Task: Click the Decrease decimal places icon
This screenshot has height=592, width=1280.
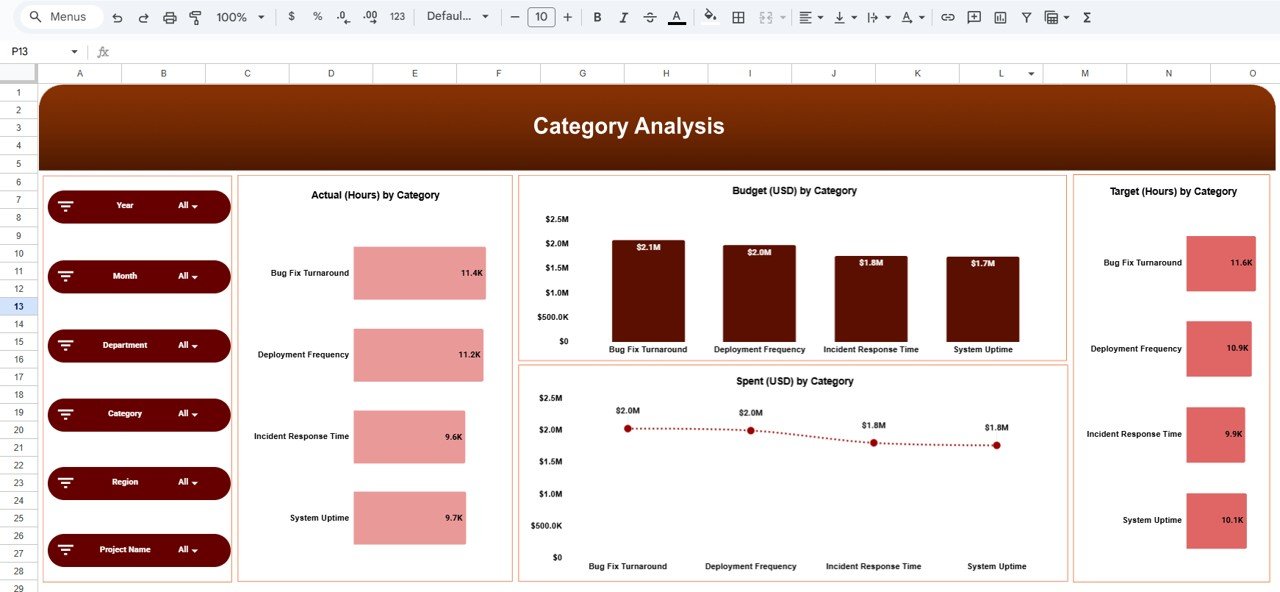Action: coord(340,17)
